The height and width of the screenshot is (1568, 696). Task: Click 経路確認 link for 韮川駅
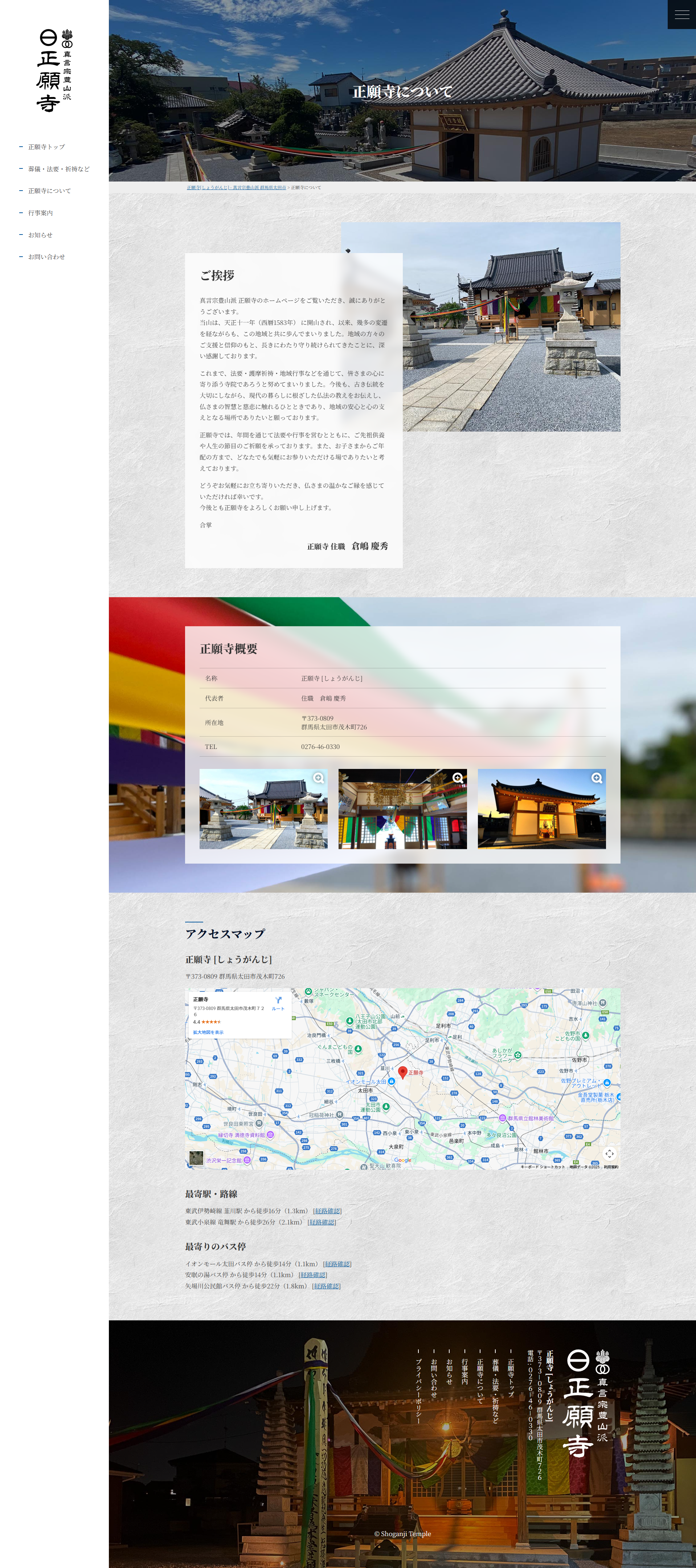(x=327, y=1211)
